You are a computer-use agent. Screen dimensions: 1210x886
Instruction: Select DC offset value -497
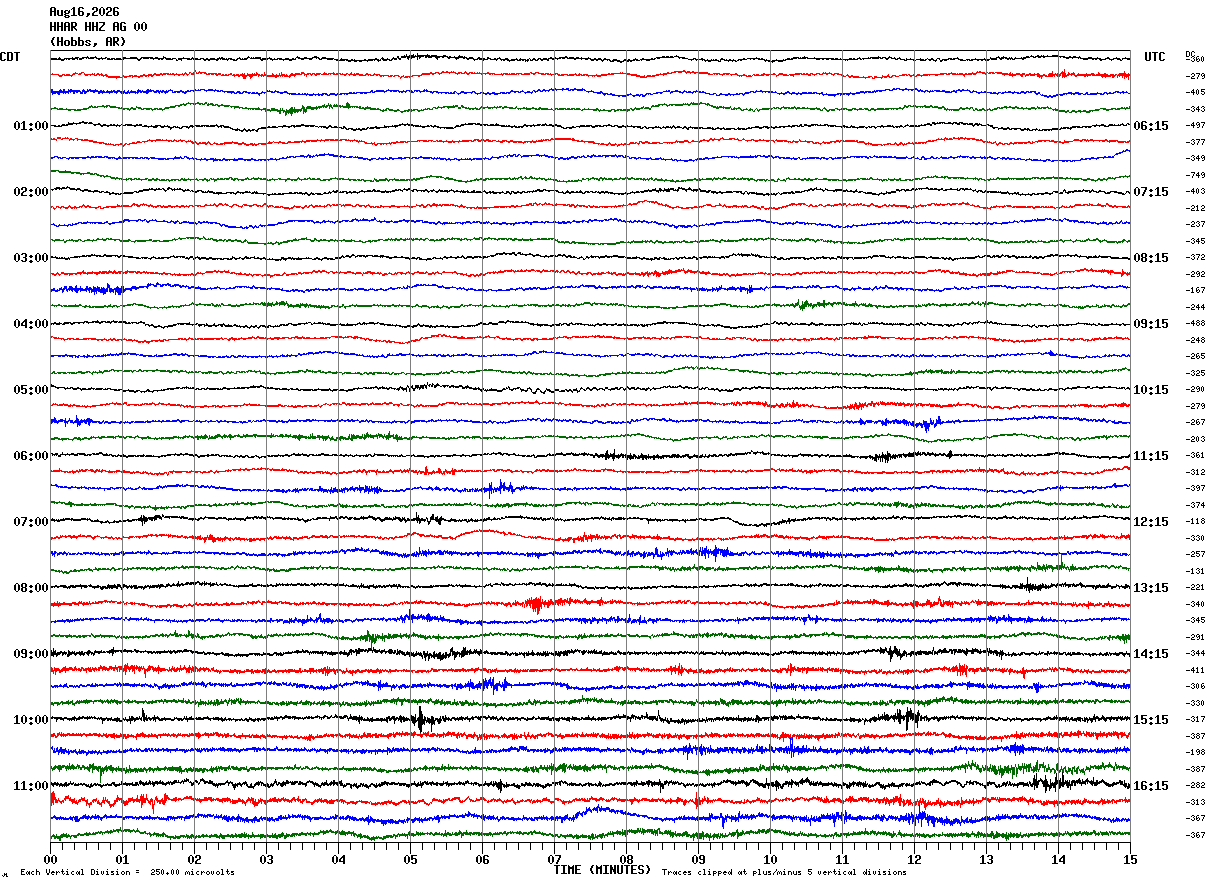(x=1195, y=126)
